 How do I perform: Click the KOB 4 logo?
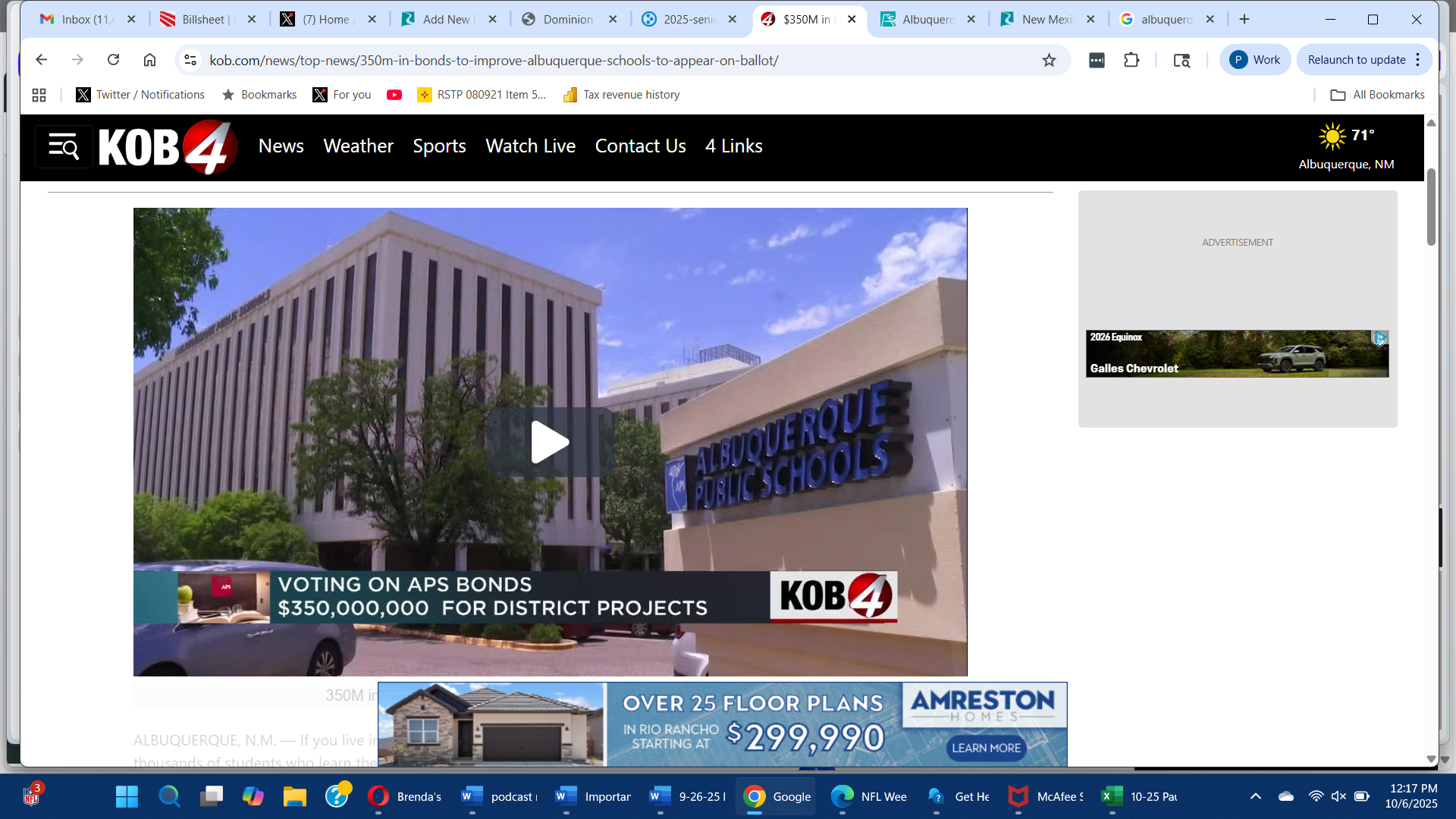pyautogui.click(x=168, y=146)
